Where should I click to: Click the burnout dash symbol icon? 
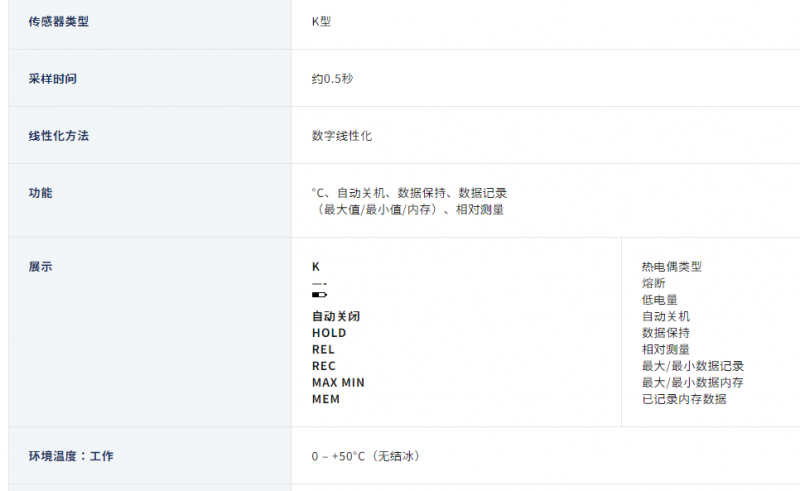[x=319, y=284]
